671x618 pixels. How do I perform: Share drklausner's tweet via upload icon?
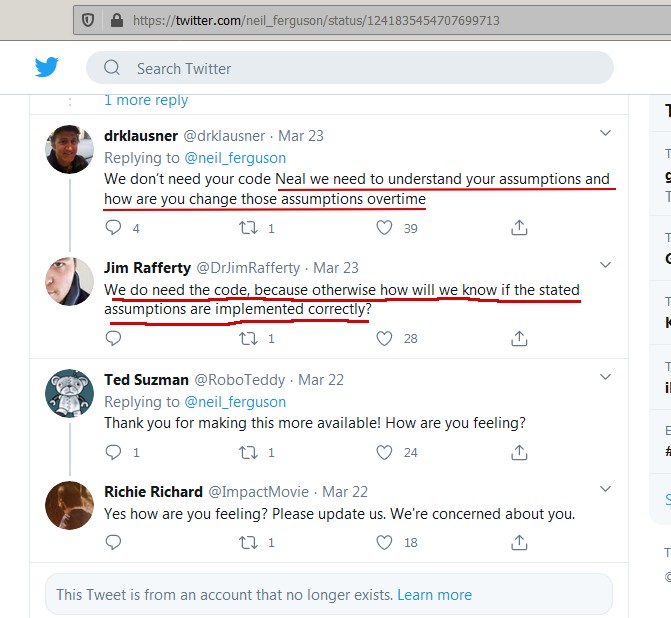519,228
